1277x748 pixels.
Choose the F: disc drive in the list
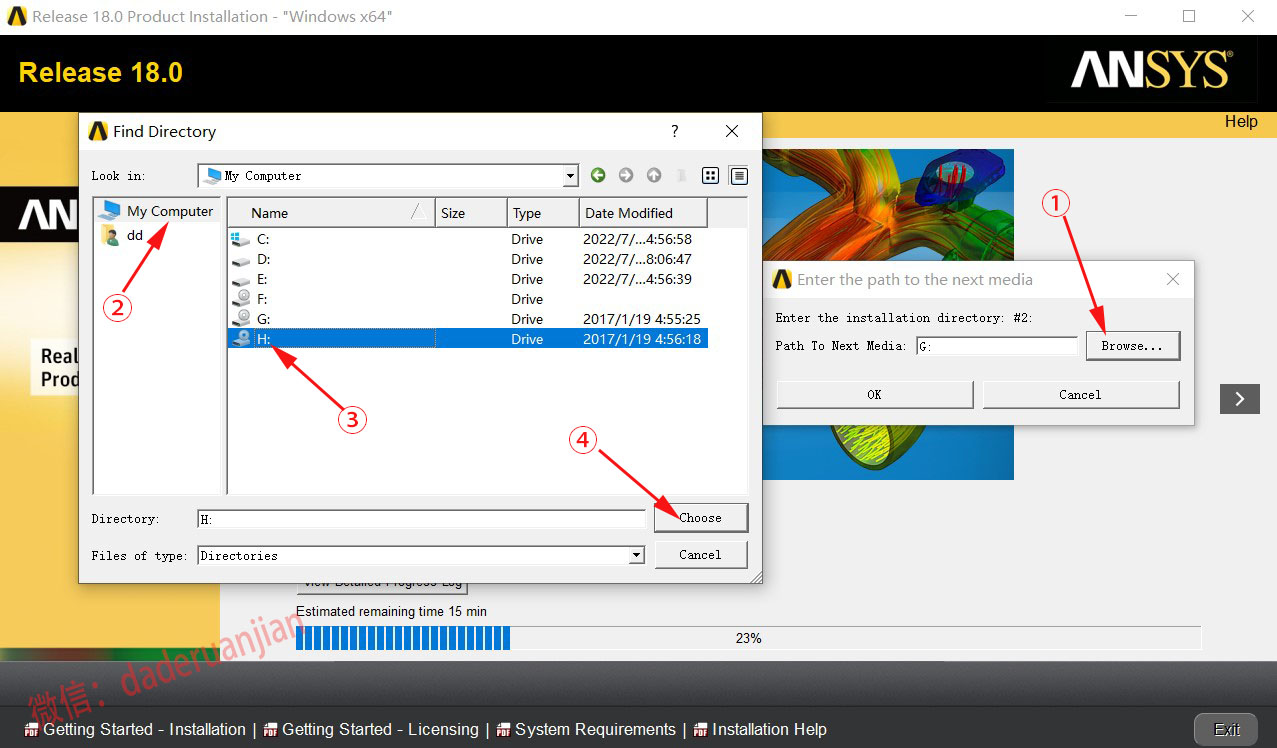tap(467, 299)
